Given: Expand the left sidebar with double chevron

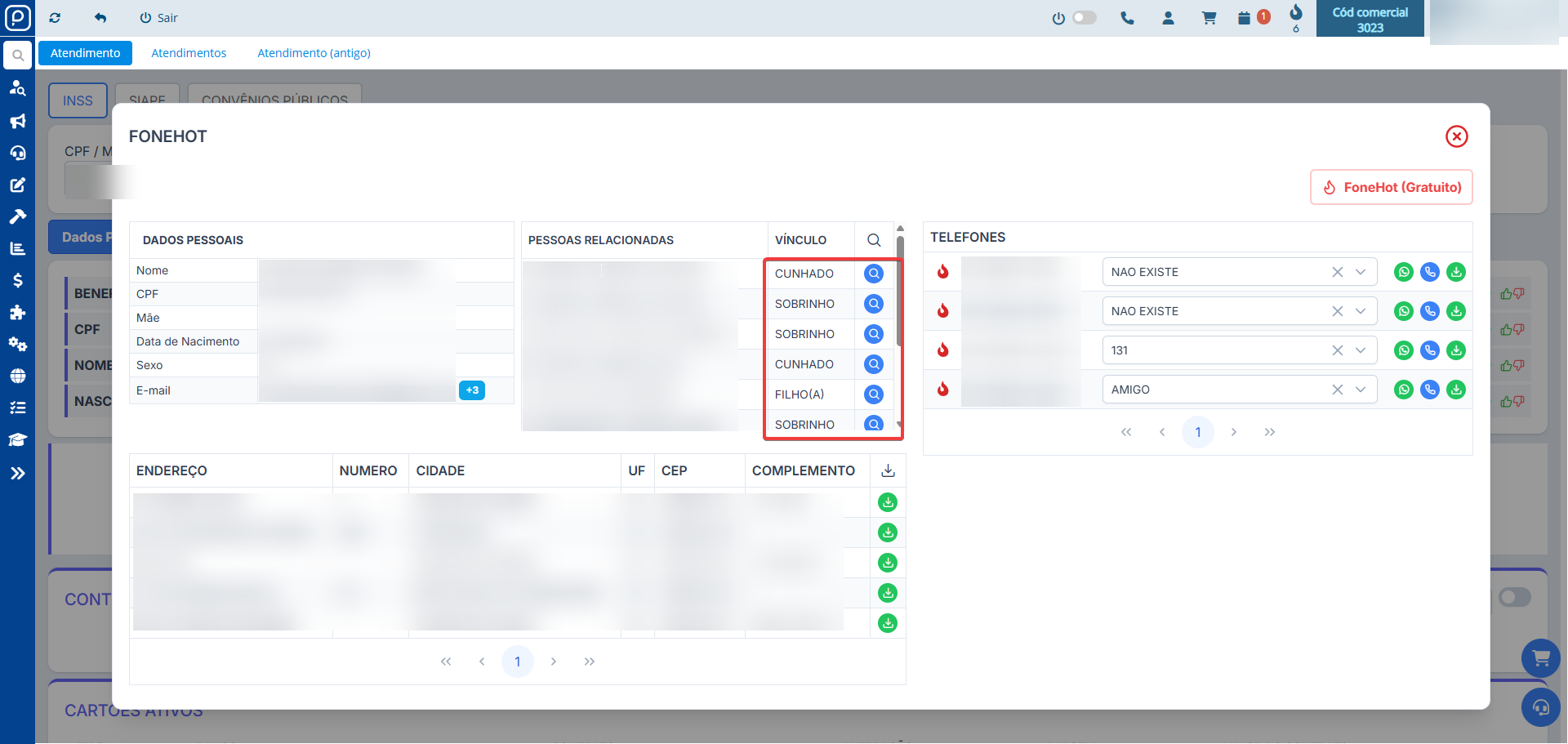Looking at the screenshot, I should tap(17, 473).
